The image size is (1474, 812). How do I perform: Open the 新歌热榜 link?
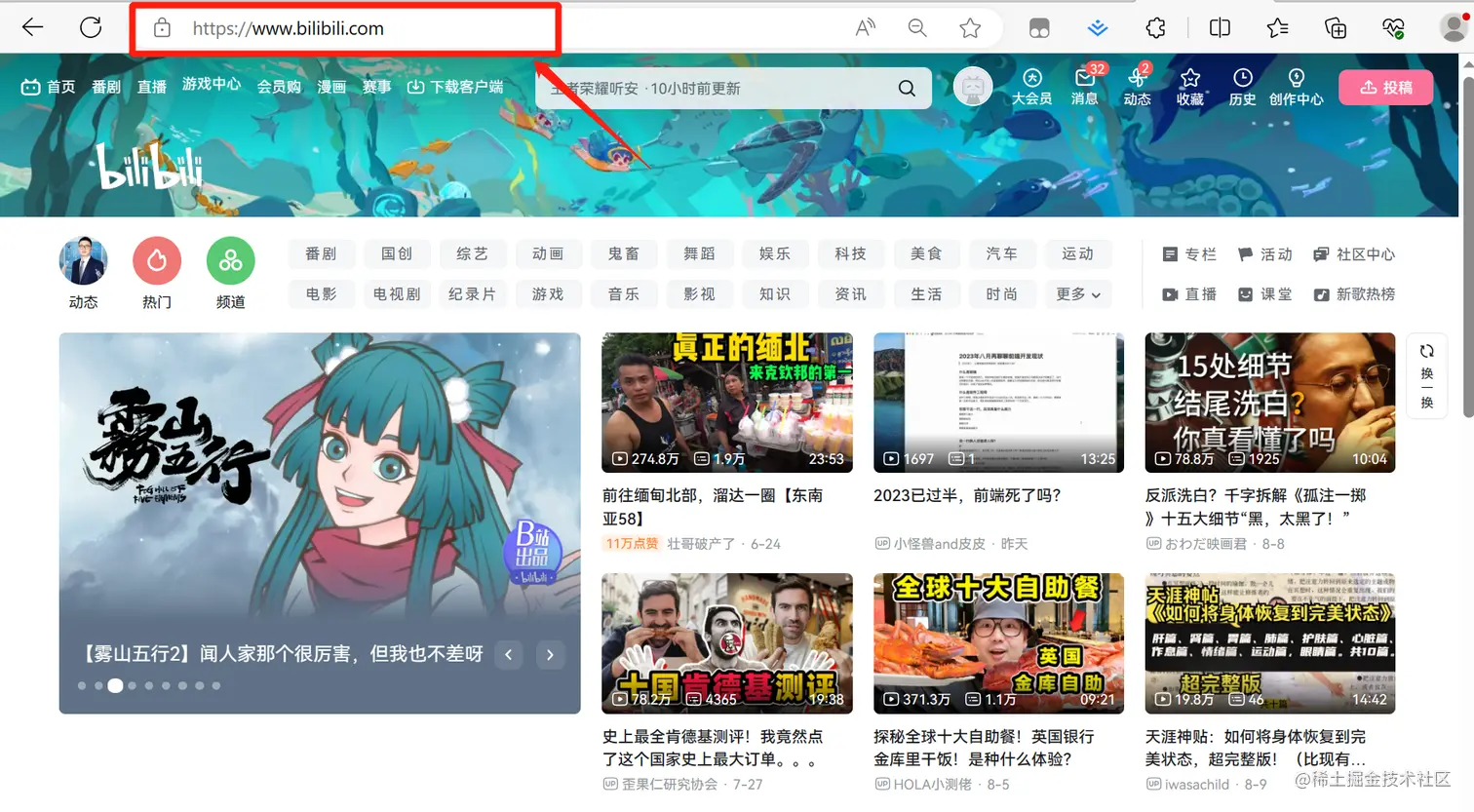point(1354,294)
